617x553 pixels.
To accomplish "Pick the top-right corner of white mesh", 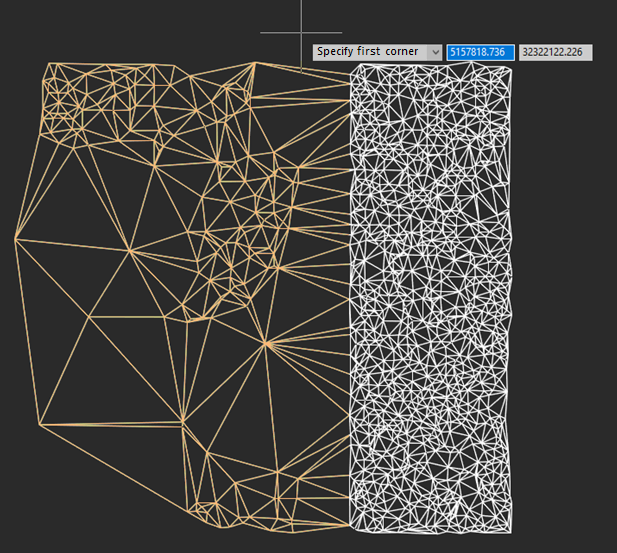I will tap(513, 67).
